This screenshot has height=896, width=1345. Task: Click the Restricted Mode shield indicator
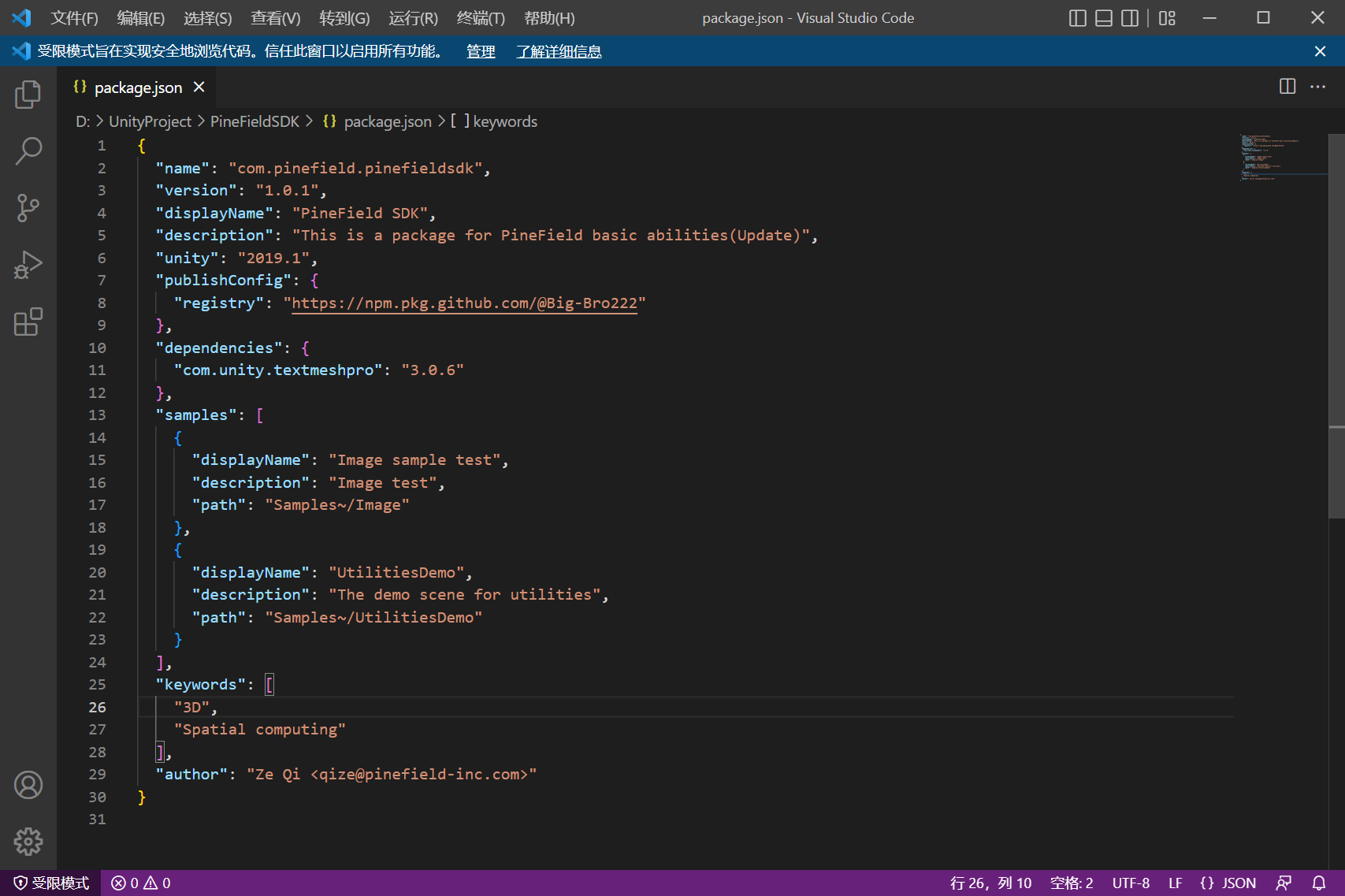51,883
